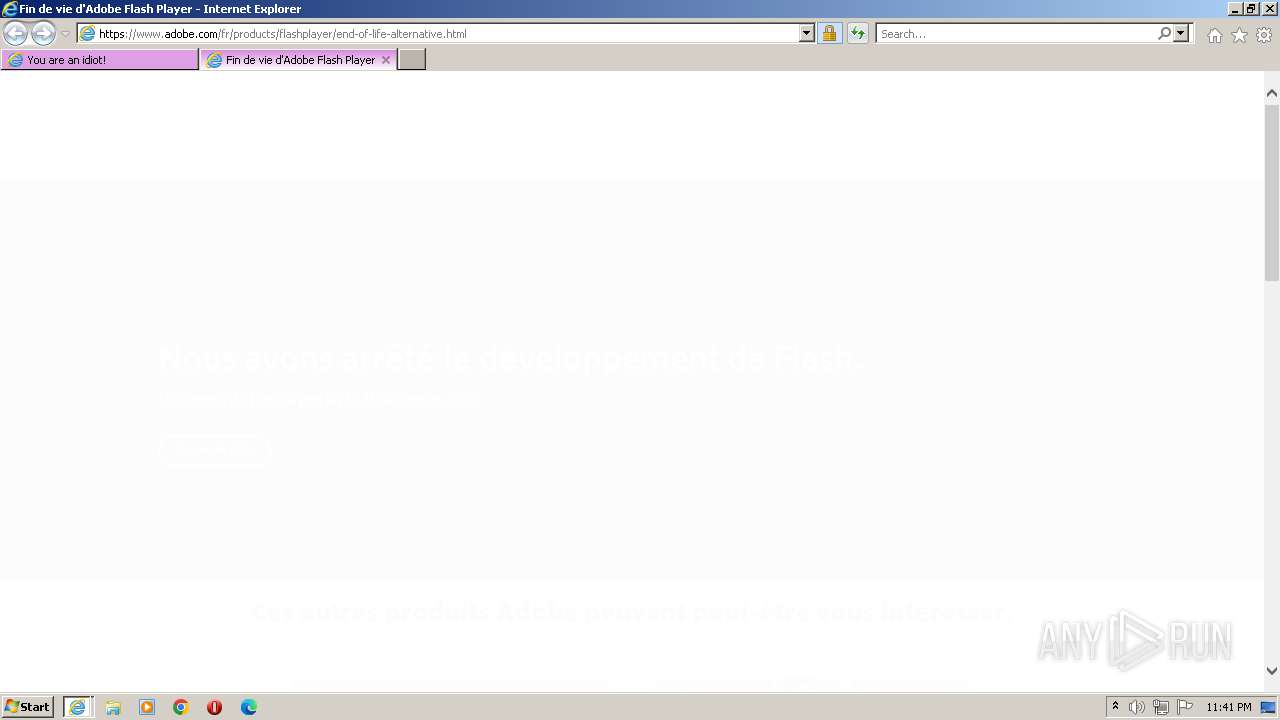The image size is (1280, 720).
Task: Launch Google Chrome from the taskbar
Action: pos(181,707)
